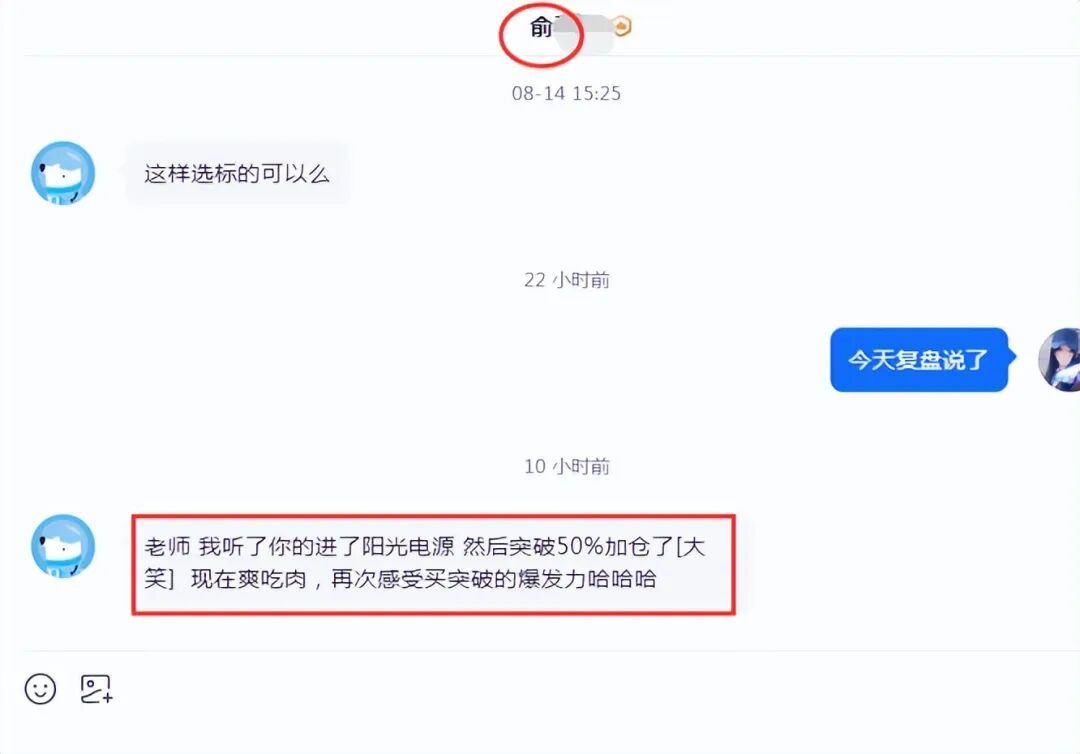Click the gold badge beside contact name
Viewport: 1080px width, 754px height.
coord(622,27)
